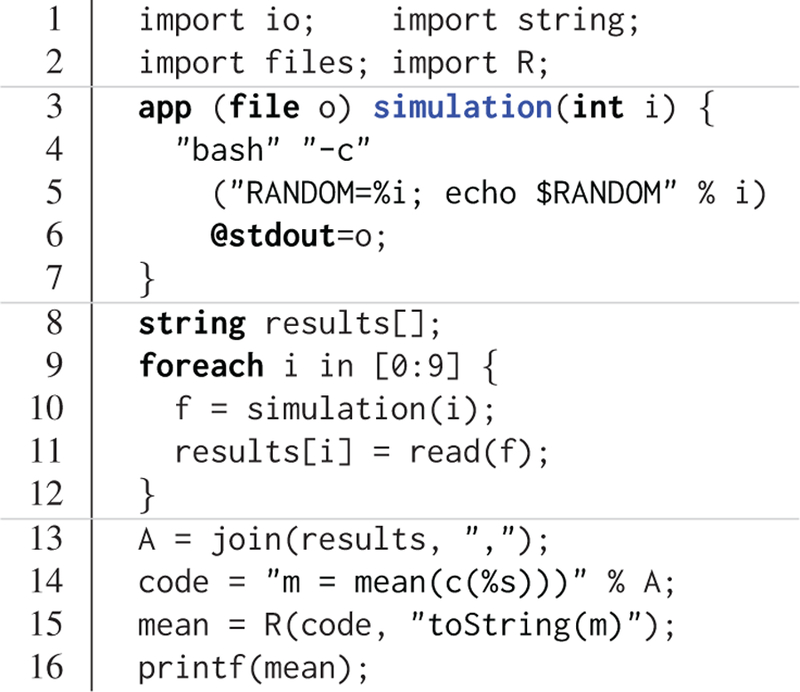Click the "printf(mean);" statement
800x692 pixels.
(245, 668)
